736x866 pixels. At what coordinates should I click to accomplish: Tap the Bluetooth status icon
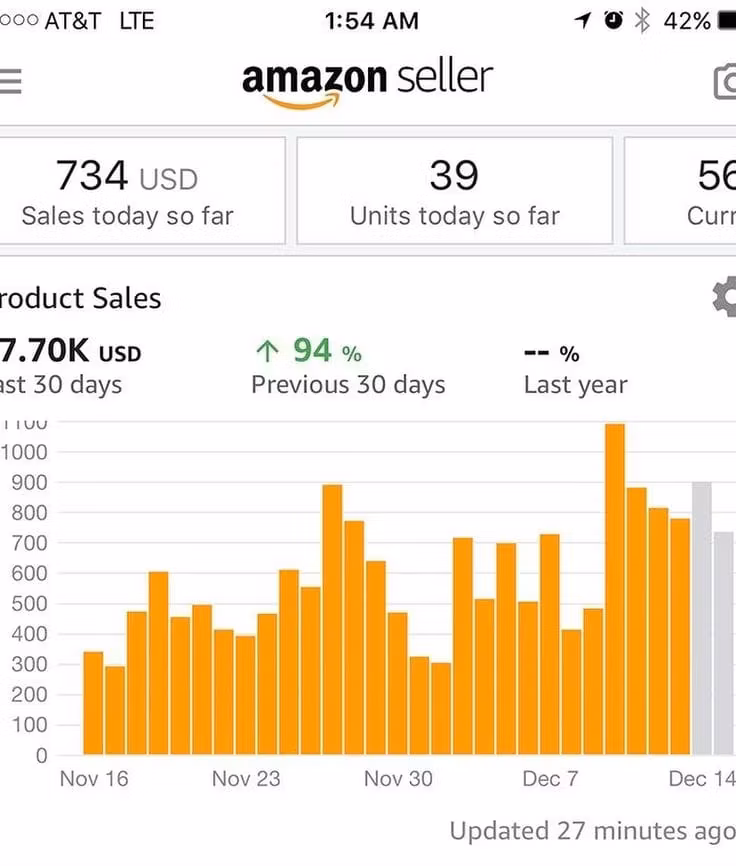[x=643, y=21]
